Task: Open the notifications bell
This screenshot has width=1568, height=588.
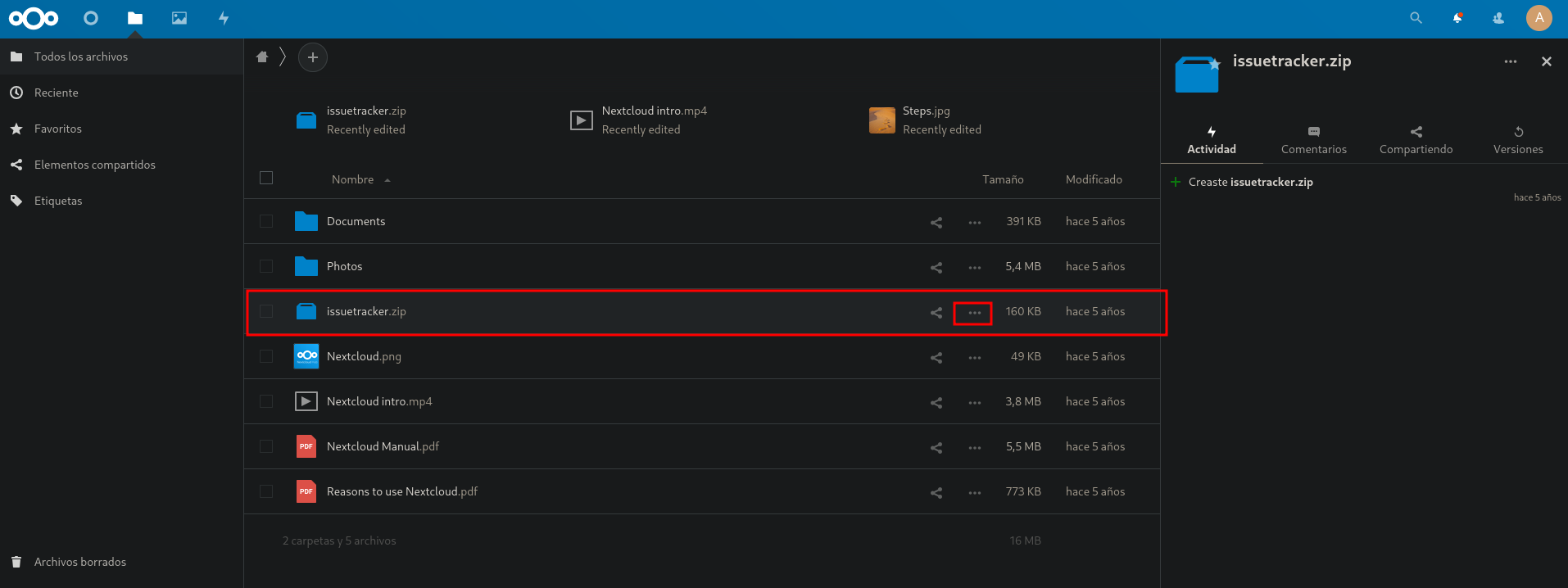Action: 1457,18
